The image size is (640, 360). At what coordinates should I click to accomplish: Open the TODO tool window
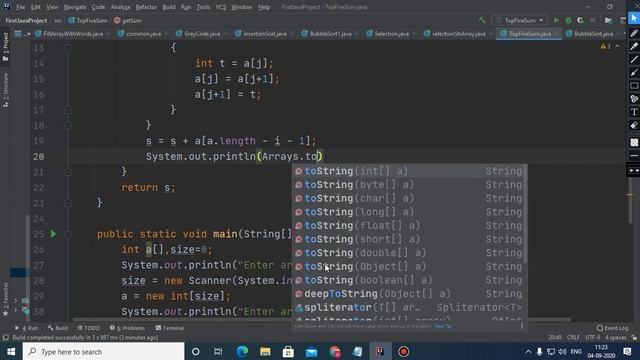click(x=89, y=328)
